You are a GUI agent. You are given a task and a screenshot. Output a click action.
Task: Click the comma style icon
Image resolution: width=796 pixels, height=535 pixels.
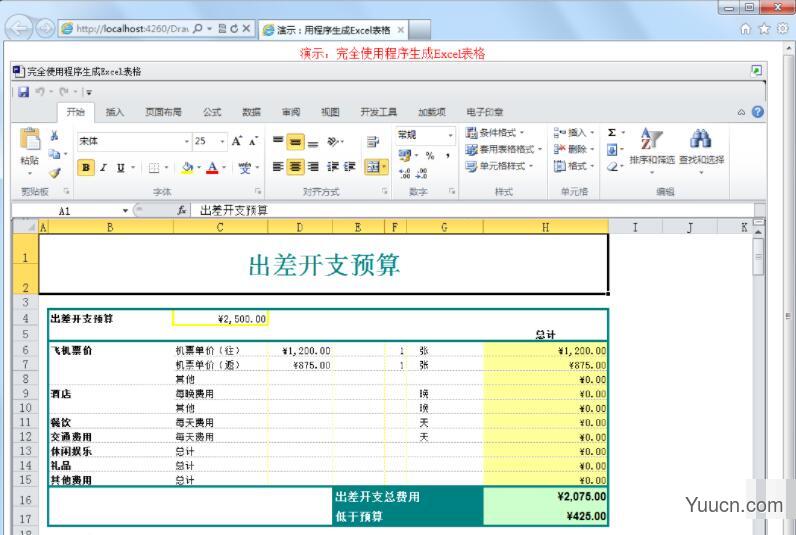tap(447, 155)
